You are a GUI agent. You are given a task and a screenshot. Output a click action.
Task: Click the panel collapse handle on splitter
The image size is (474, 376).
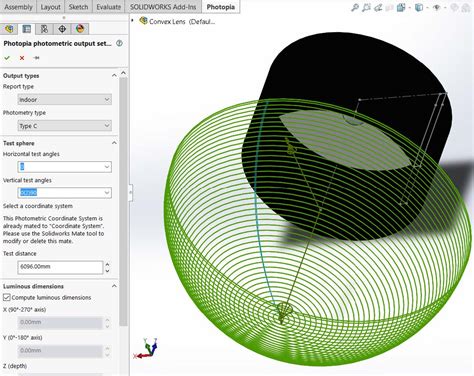(130, 192)
